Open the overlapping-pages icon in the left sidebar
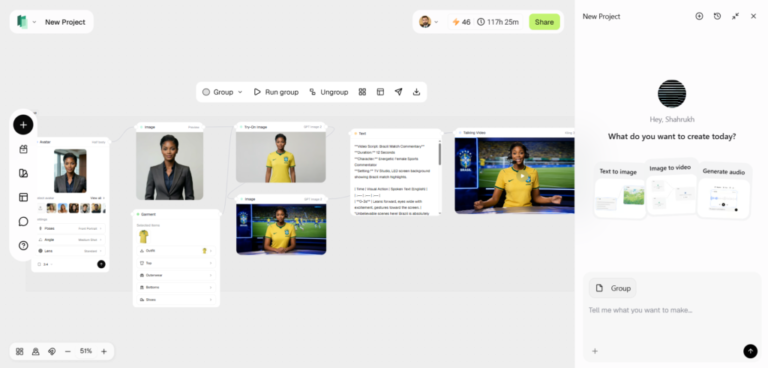The width and height of the screenshot is (768, 368). (x=23, y=173)
